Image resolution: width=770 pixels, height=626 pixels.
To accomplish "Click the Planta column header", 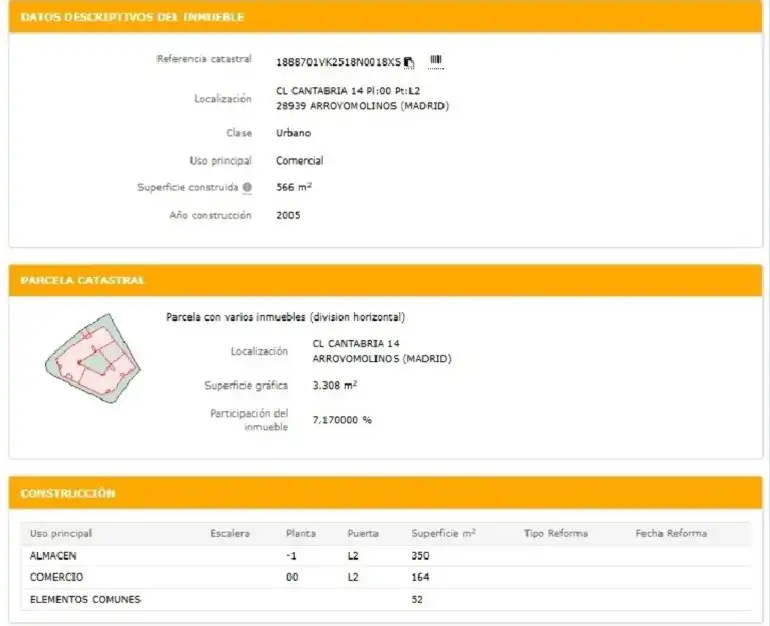I will 301,534.
